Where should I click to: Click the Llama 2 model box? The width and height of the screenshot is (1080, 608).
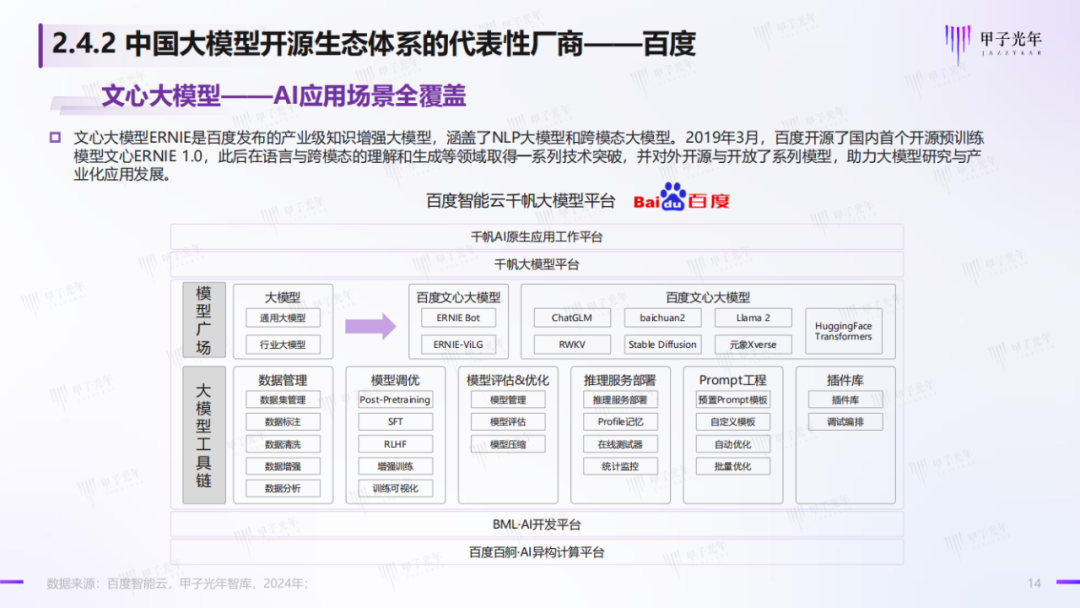[x=753, y=318]
